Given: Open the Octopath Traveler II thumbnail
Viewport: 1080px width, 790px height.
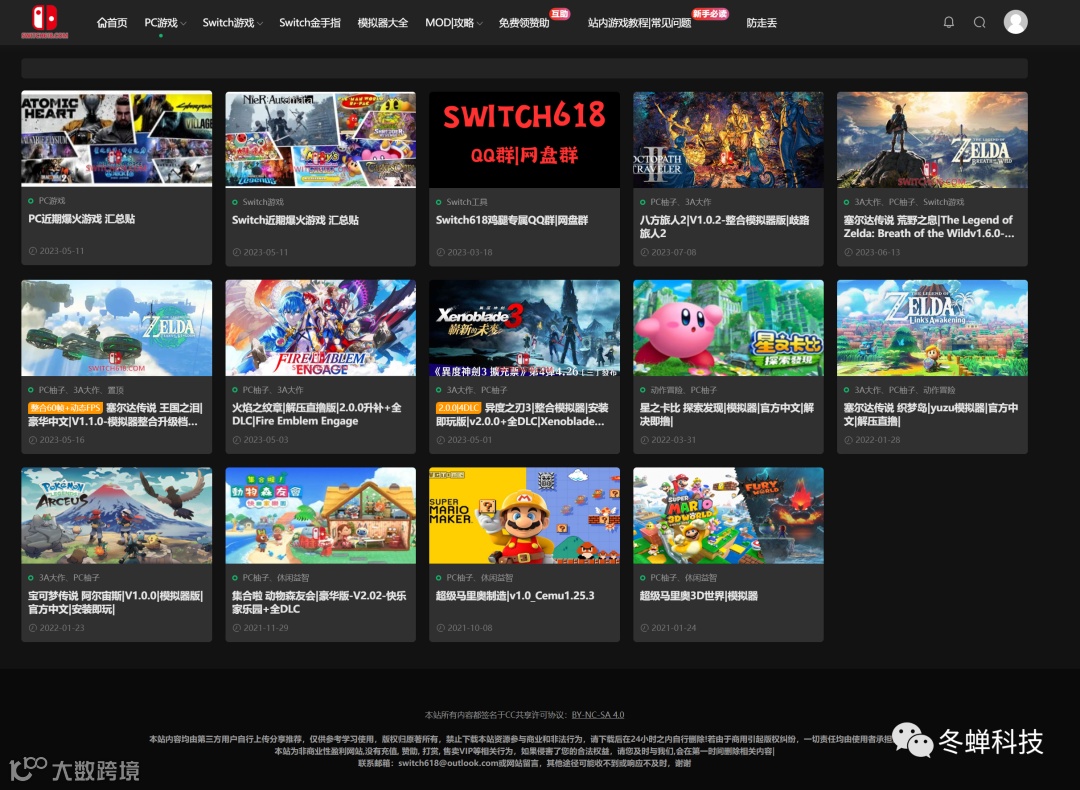Looking at the screenshot, I should point(728,139).
